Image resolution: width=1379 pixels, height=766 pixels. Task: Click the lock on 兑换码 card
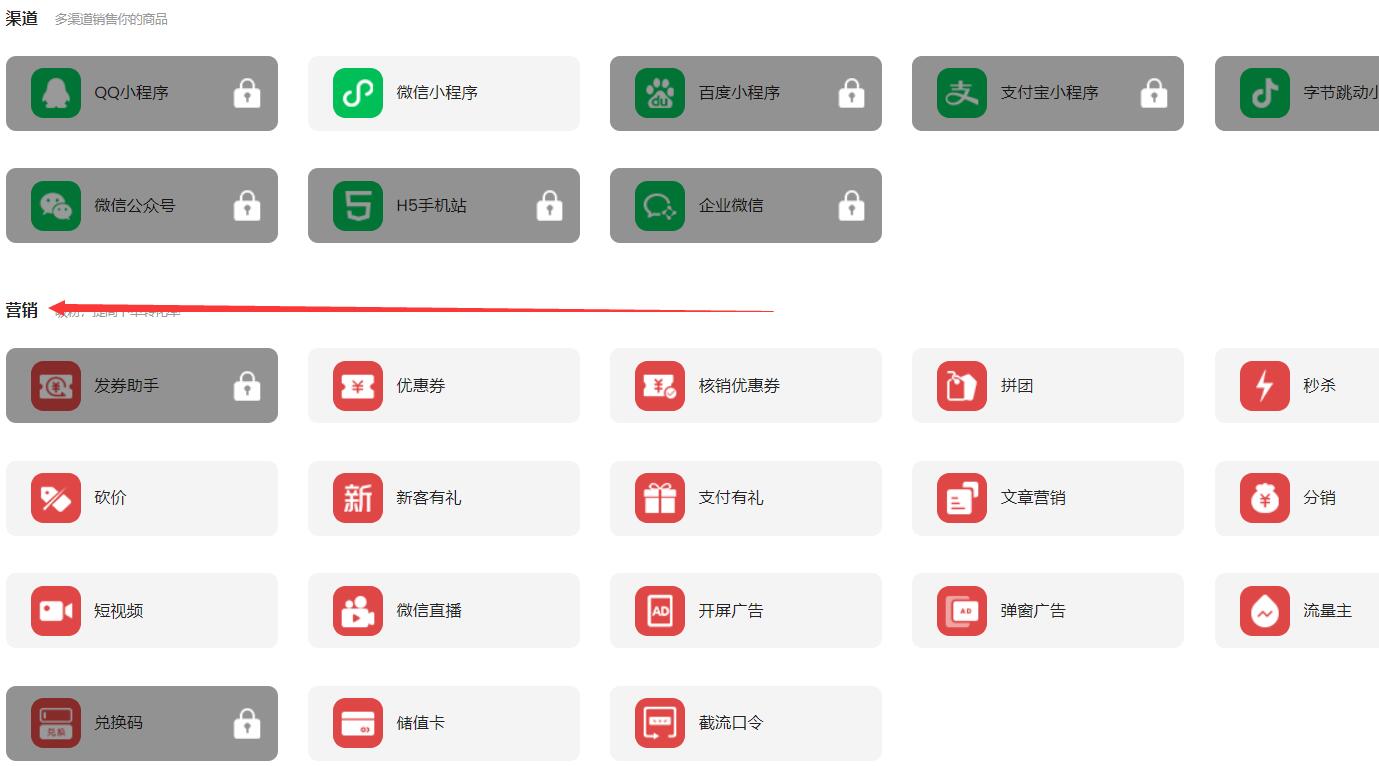[247, 723]
